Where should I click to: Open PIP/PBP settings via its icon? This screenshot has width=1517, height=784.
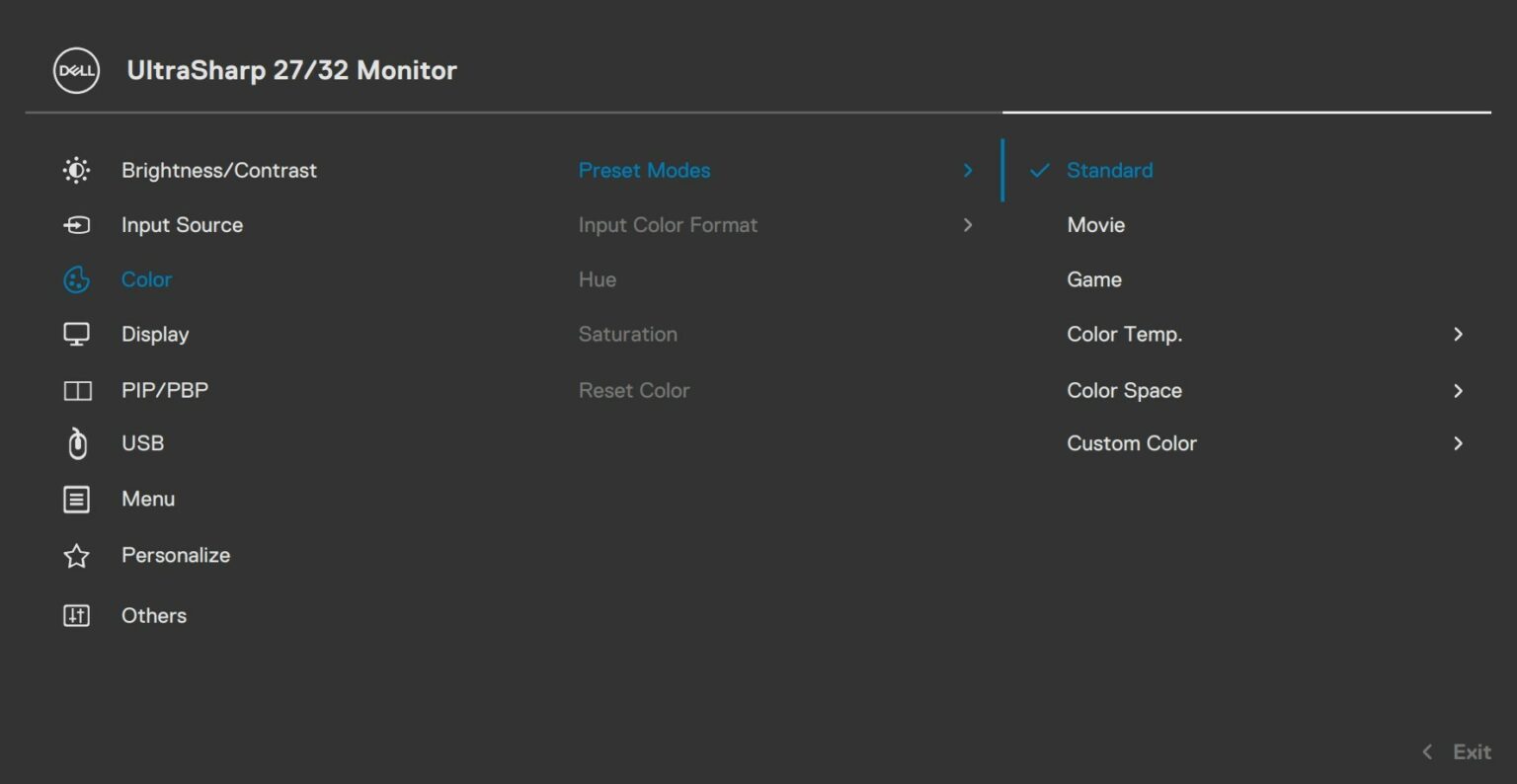click(x=76, y=389)
